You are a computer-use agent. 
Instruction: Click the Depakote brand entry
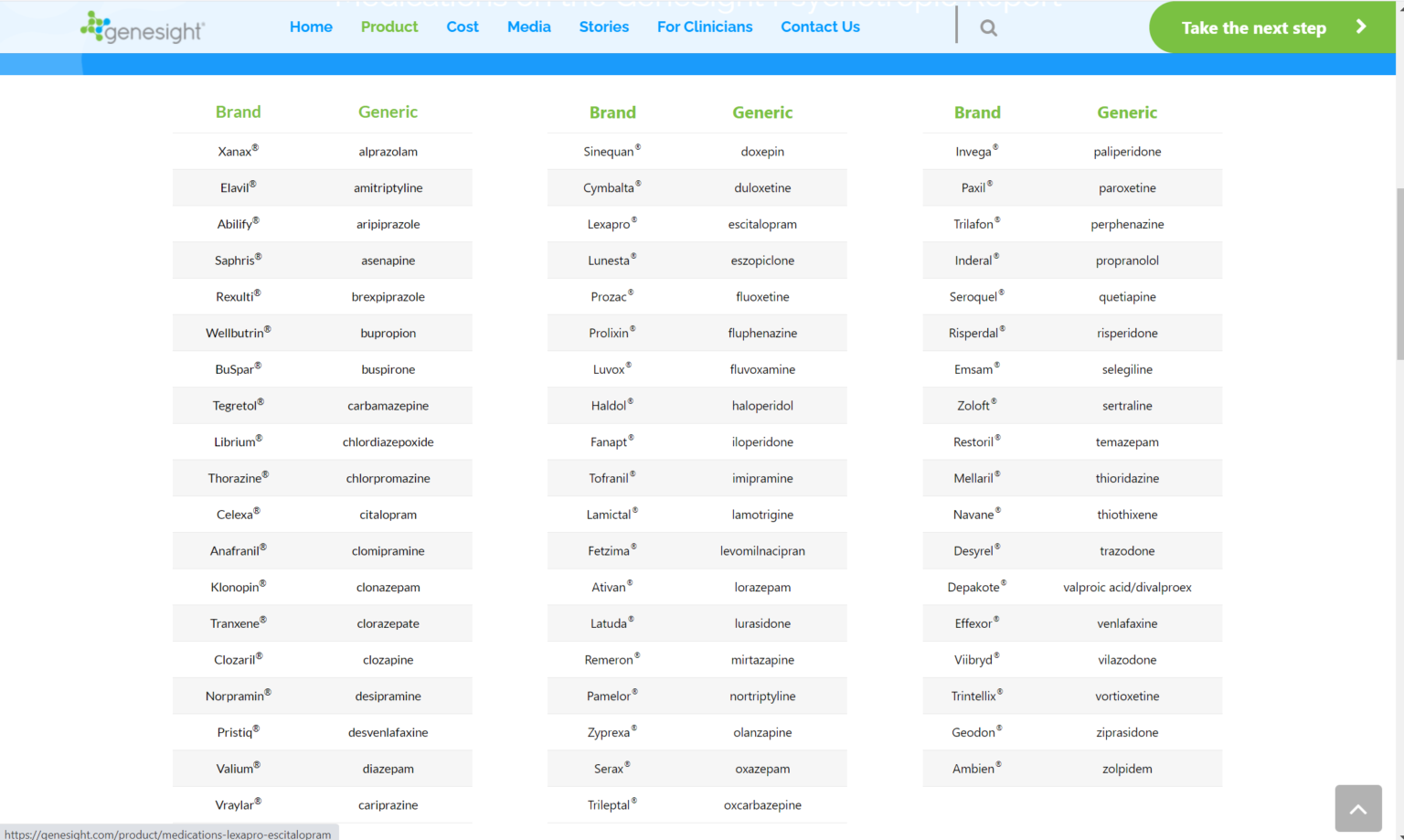pyautogui.click(x=977, y=587)
